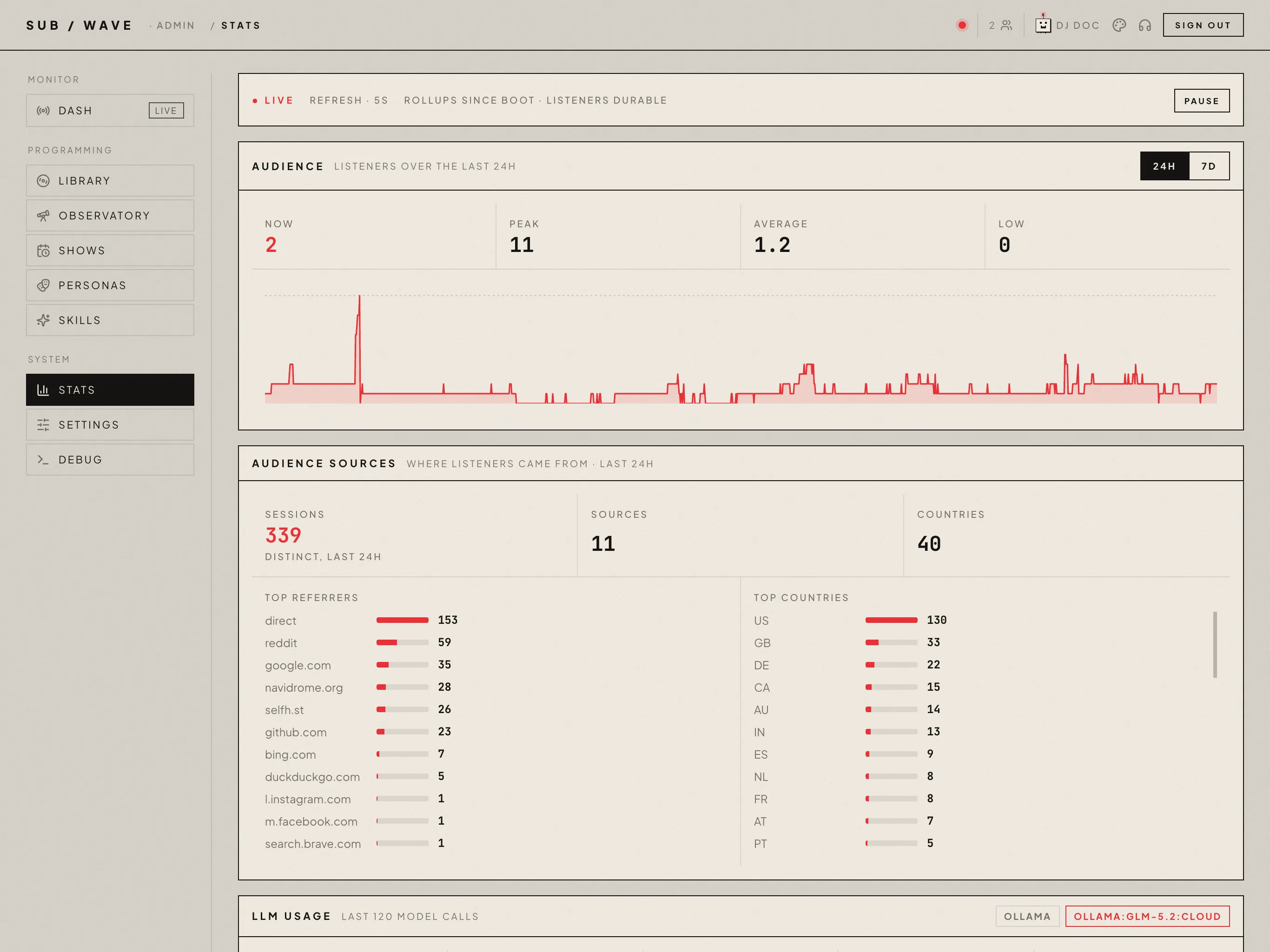Viewport: 1270px width, 952px height.
Task: Click the LIVE status label
Action: click(x=273, y=100)
